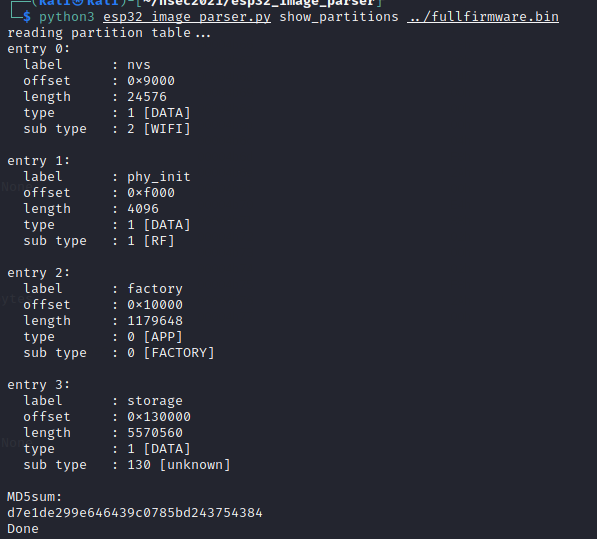Image resolution: width=597 pixels, height=539 pixels.
Task: Click the factory label value
Action: (155, 289)
